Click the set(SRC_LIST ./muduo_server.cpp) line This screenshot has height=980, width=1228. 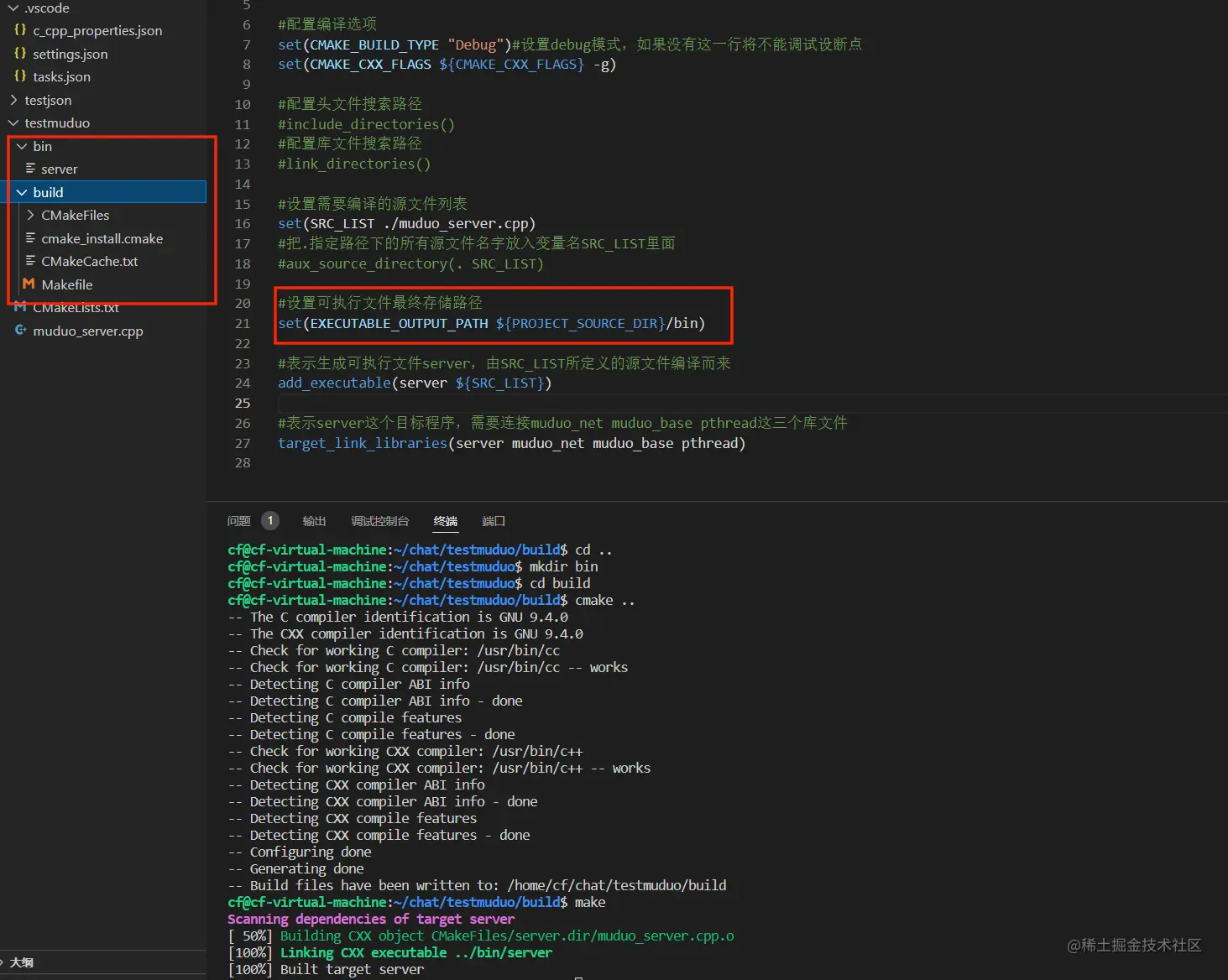pyautogui.click(x=406, y=223)
